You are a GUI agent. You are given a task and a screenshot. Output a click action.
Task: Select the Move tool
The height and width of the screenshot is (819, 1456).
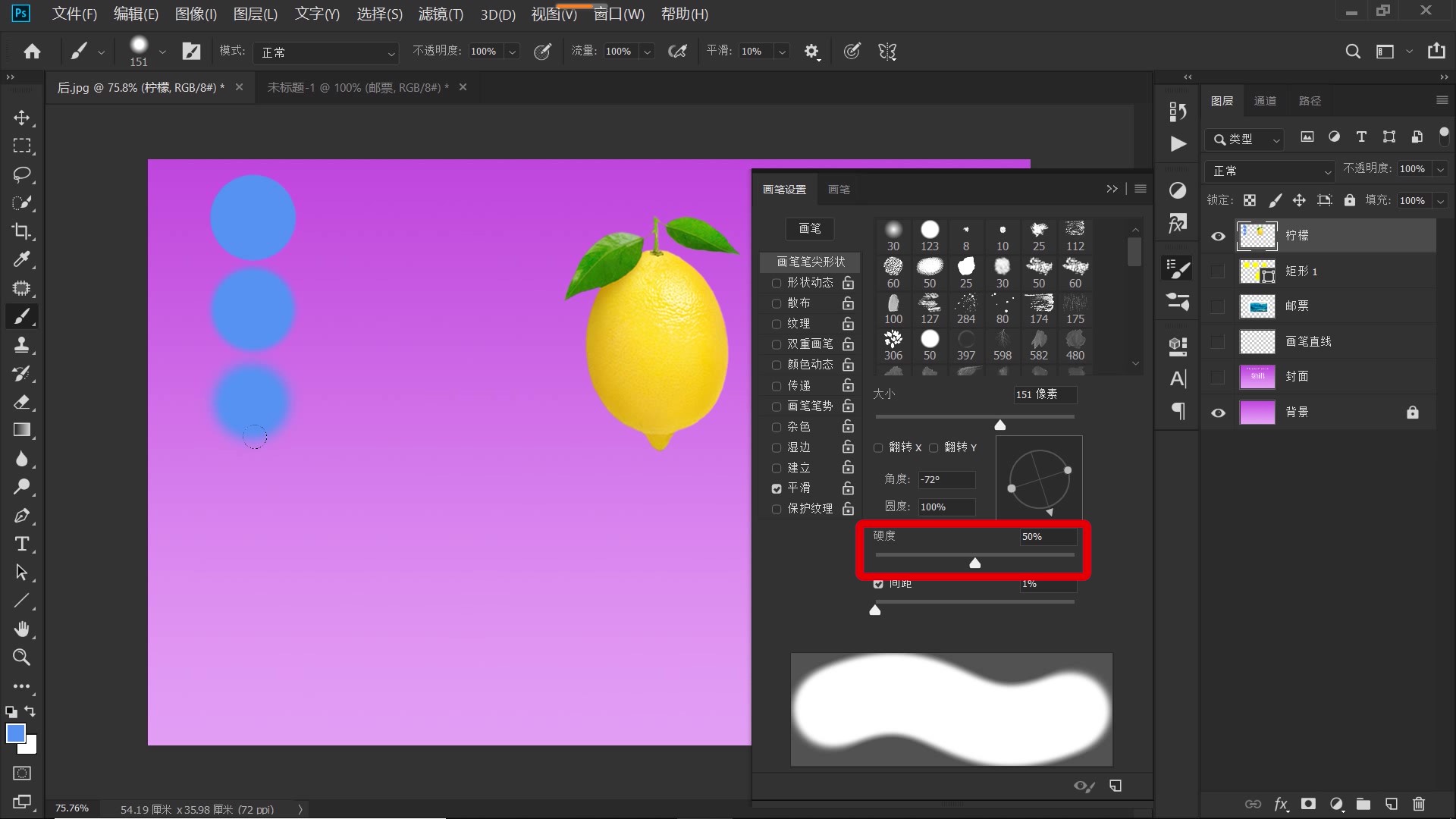point(22,118)
